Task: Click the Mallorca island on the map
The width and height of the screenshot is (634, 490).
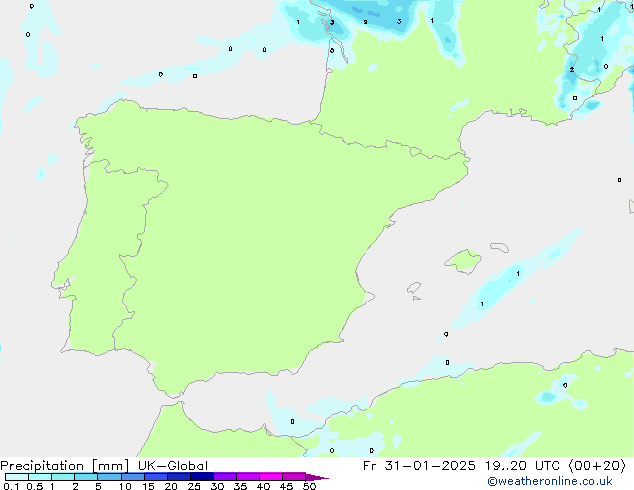Action: pyautogui.click(x=464, y=261)
